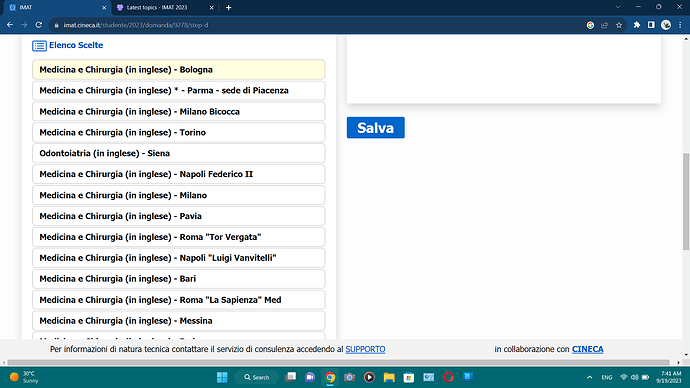This screenshot has width=690, height=388.
Task: Open the Wi-Fi network tray icon
Action: coord(624,377)
